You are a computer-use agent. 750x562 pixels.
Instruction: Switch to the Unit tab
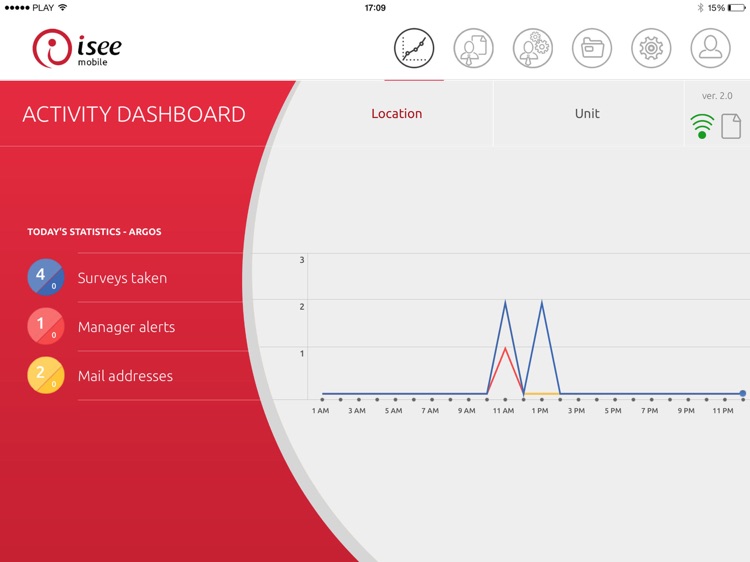click(587, 113)
